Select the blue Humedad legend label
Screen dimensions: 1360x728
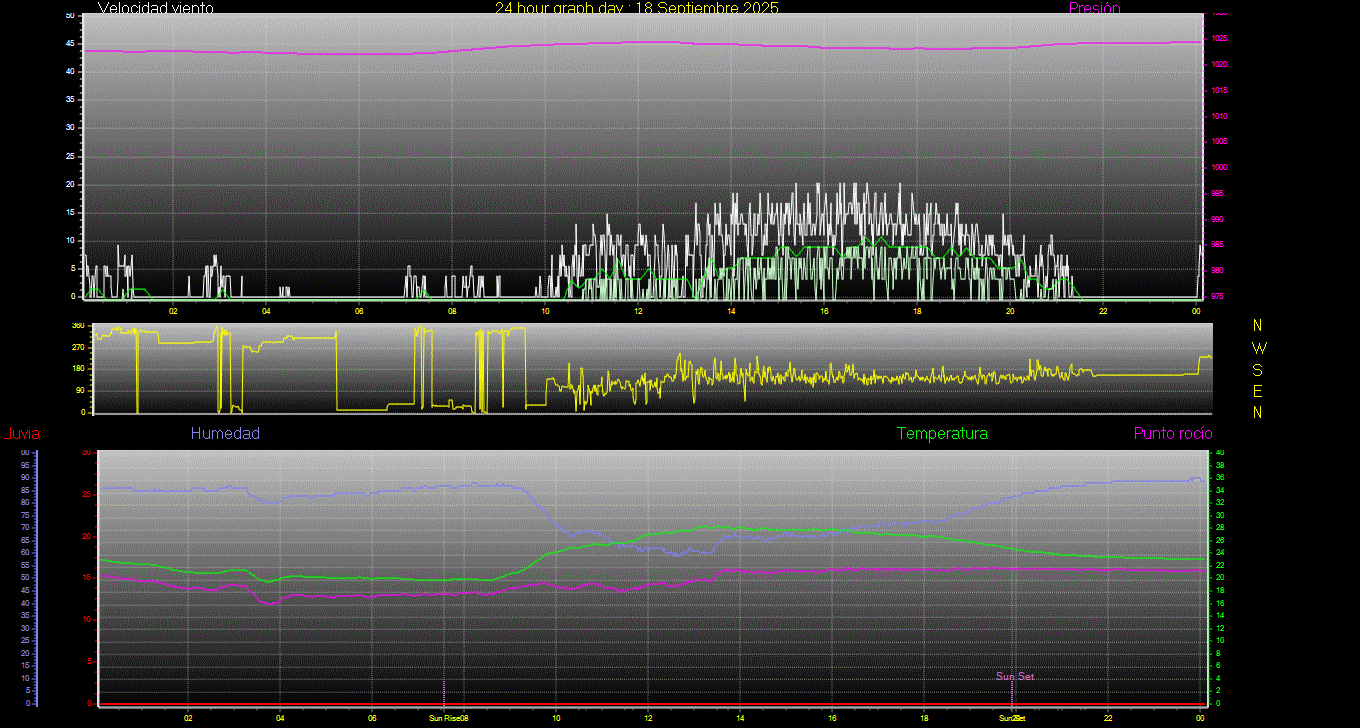point(225,434)
